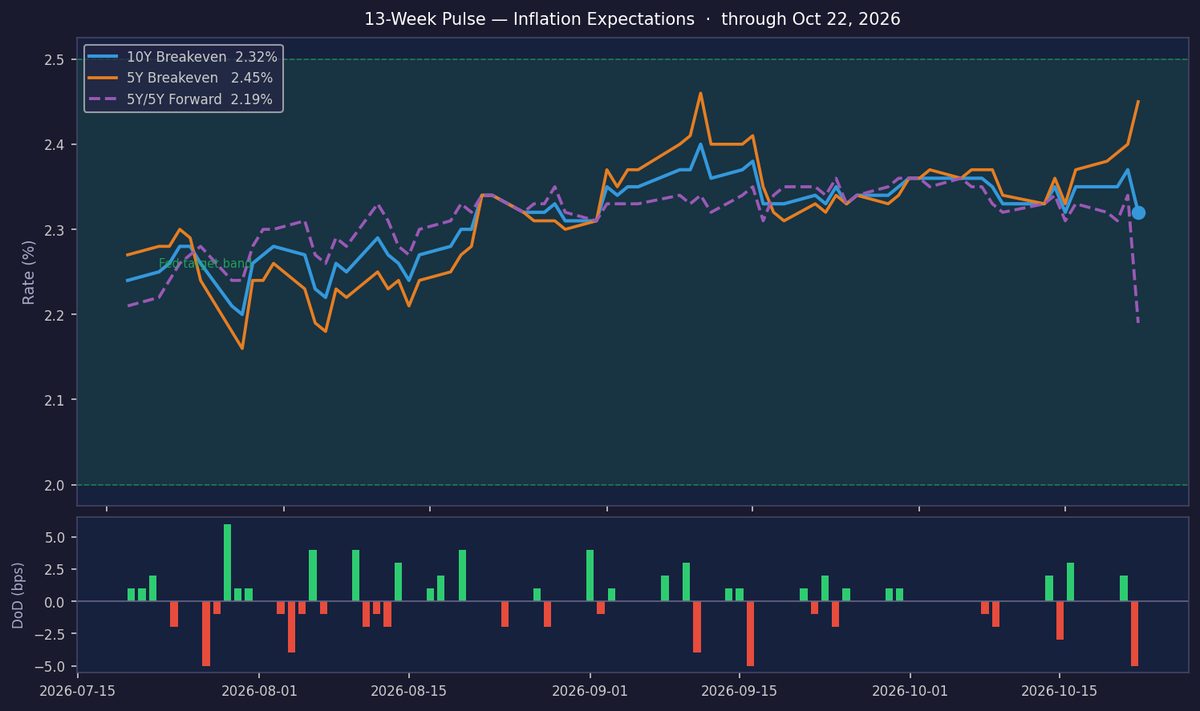This screenshot has width=1200, height=711.
Task: Select the '10Y Breakeven 2.32%' legend entry
Action: (183, 57)
